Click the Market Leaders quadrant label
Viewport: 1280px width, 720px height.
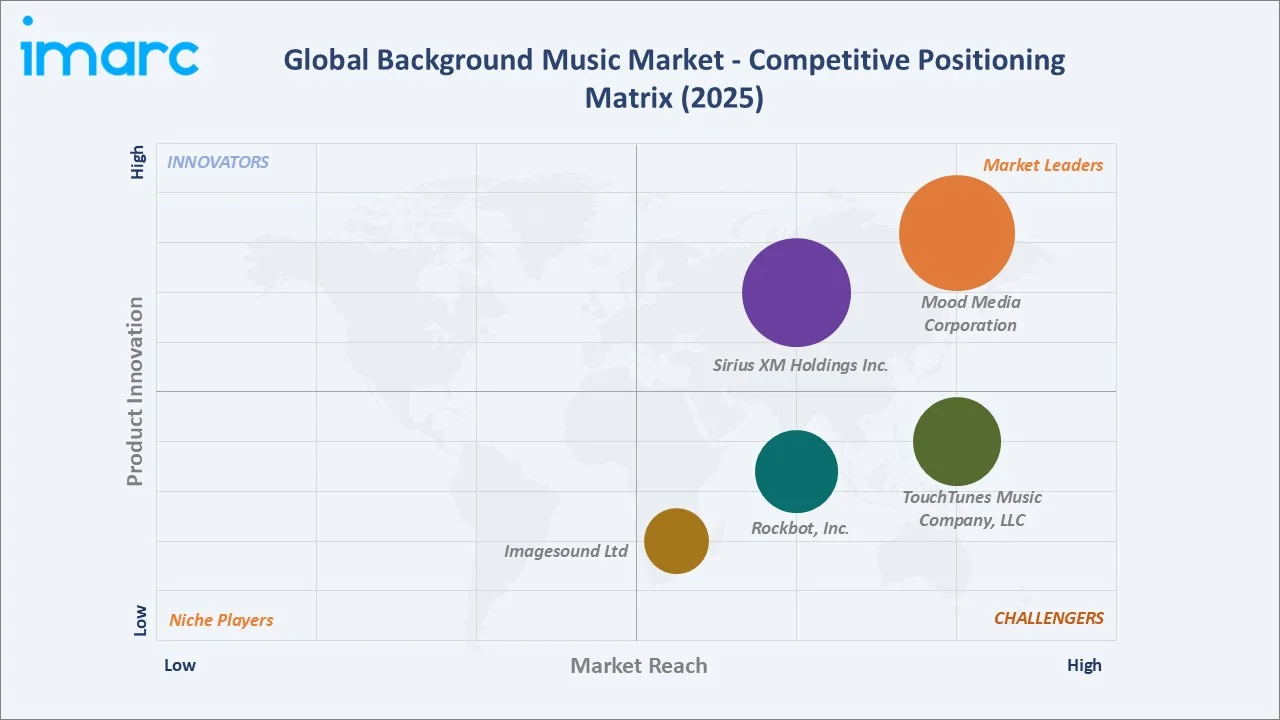[x=1043, y=165]
